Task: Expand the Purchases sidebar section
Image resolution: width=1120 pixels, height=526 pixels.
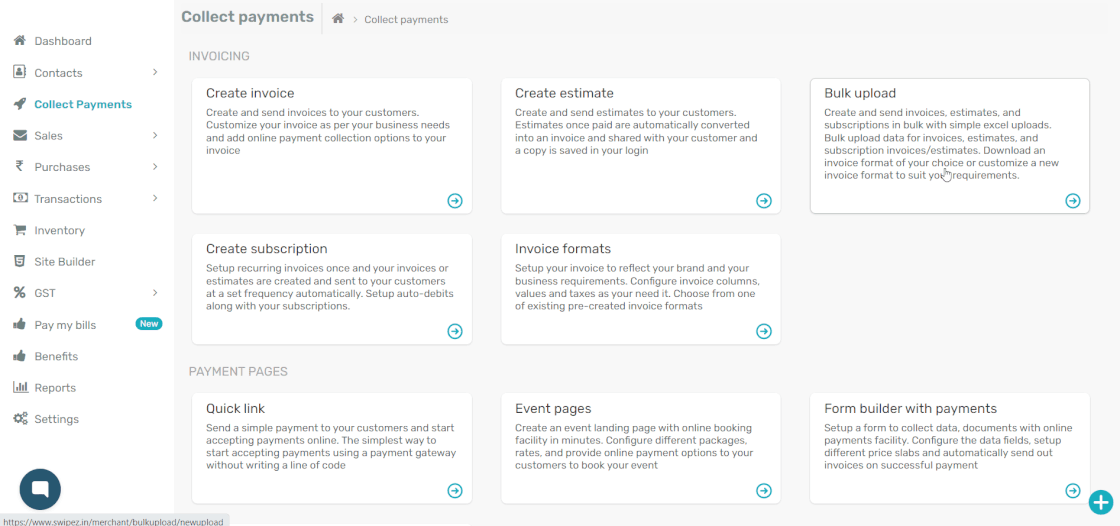Action: pos(155,167)
